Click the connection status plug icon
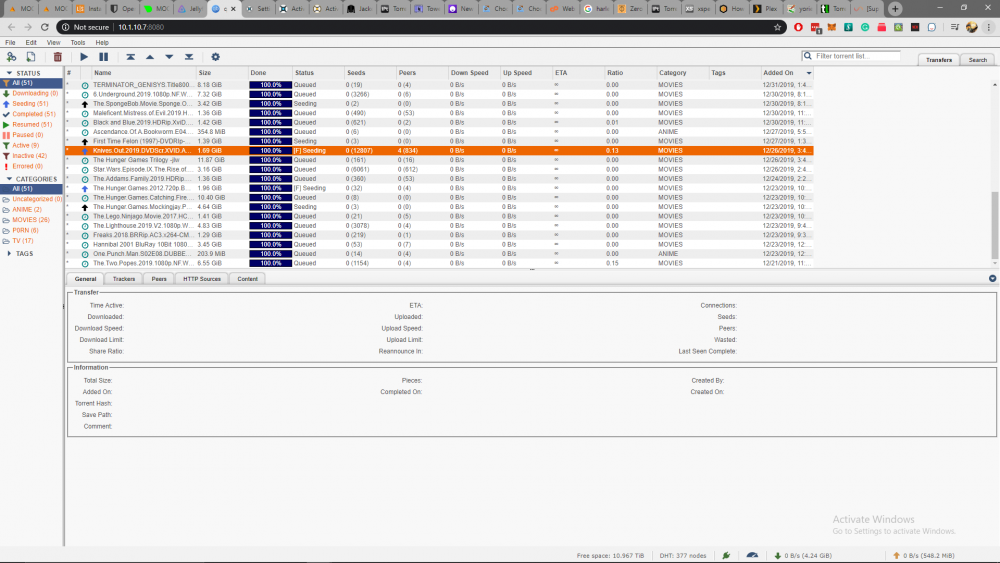This screenshot has height=563, width=1000. (x=726, y=555)
